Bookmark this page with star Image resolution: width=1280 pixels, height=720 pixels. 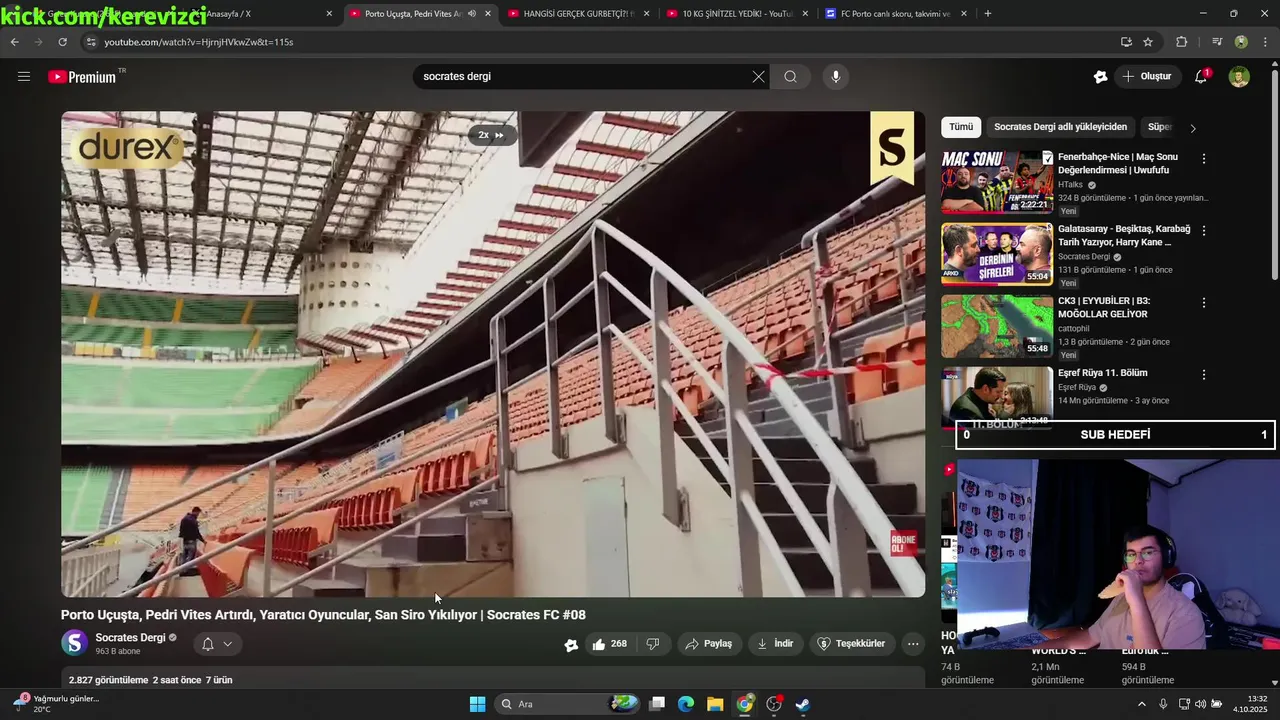(1148, 42)
